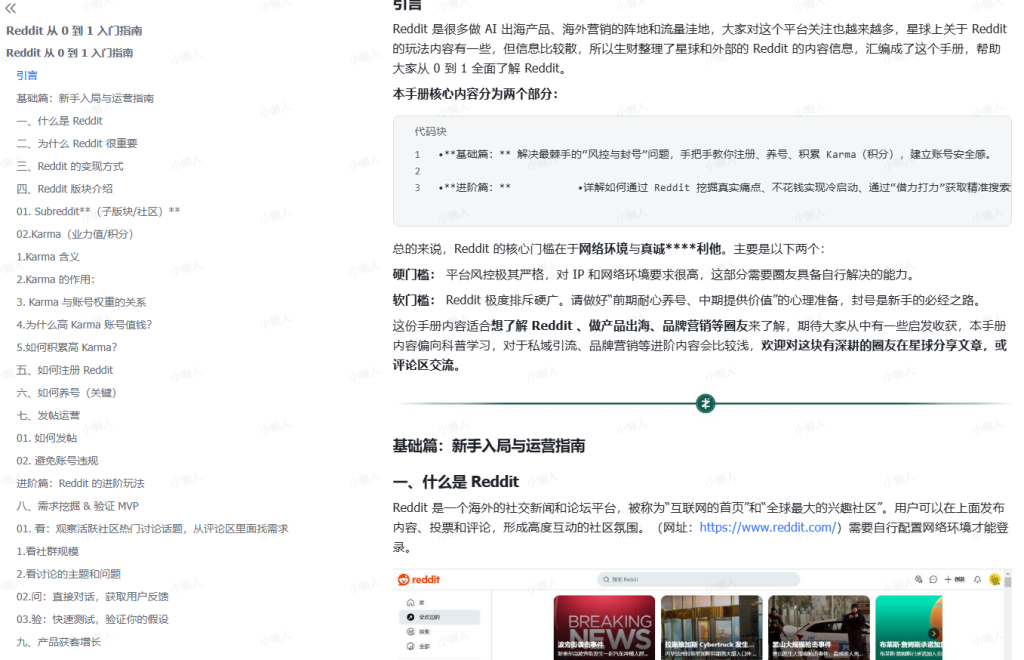Collapse the outline sidebar with double-chevron icon
Image resolution: width=1024 pixels, height=660 pixels.
coord(10,8)
